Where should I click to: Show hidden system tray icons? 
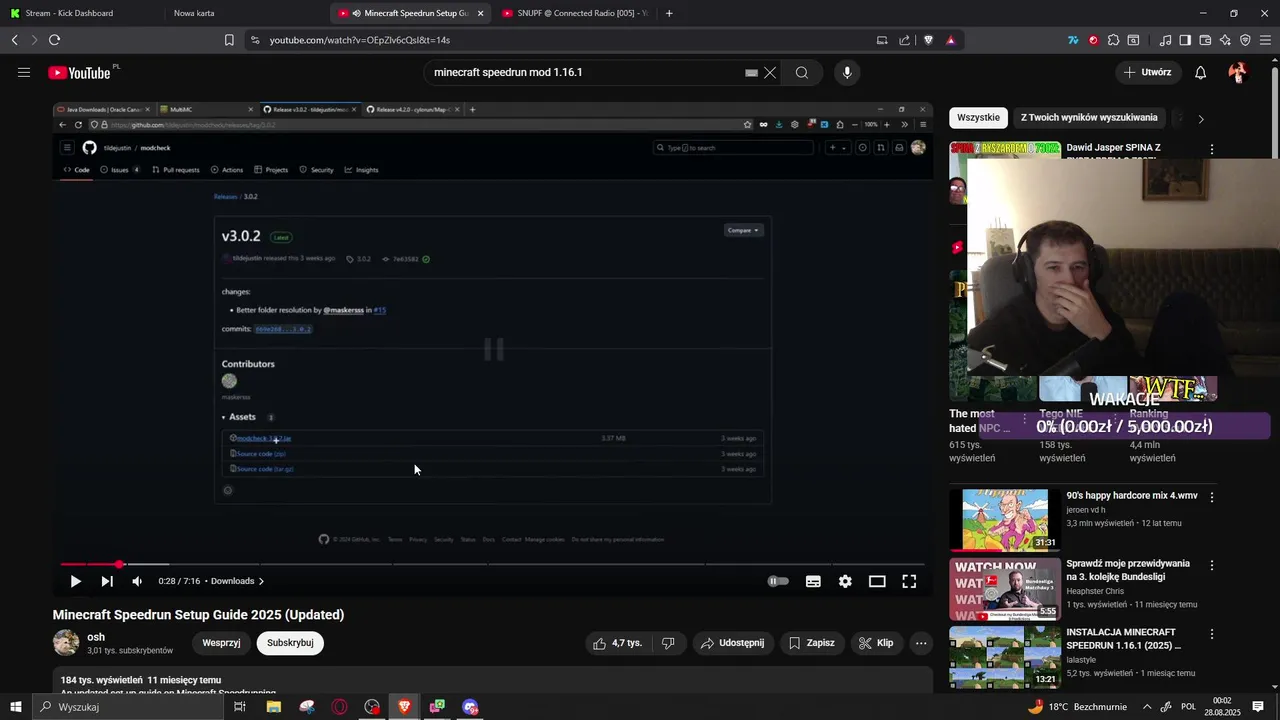pyautogui.click(x=1146, y=707)
